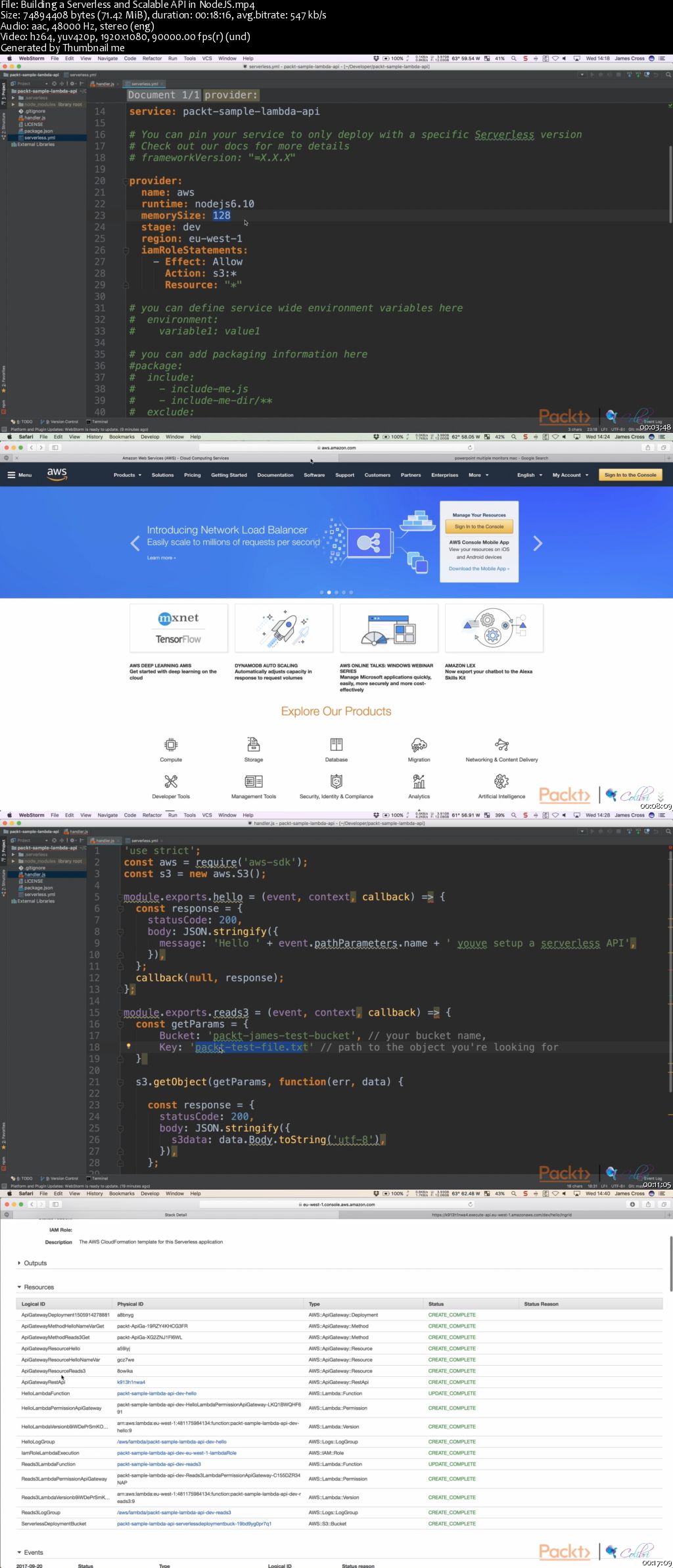Open the Database product category icon
This screenshot has width=673, height=1568.
point(336,744)
